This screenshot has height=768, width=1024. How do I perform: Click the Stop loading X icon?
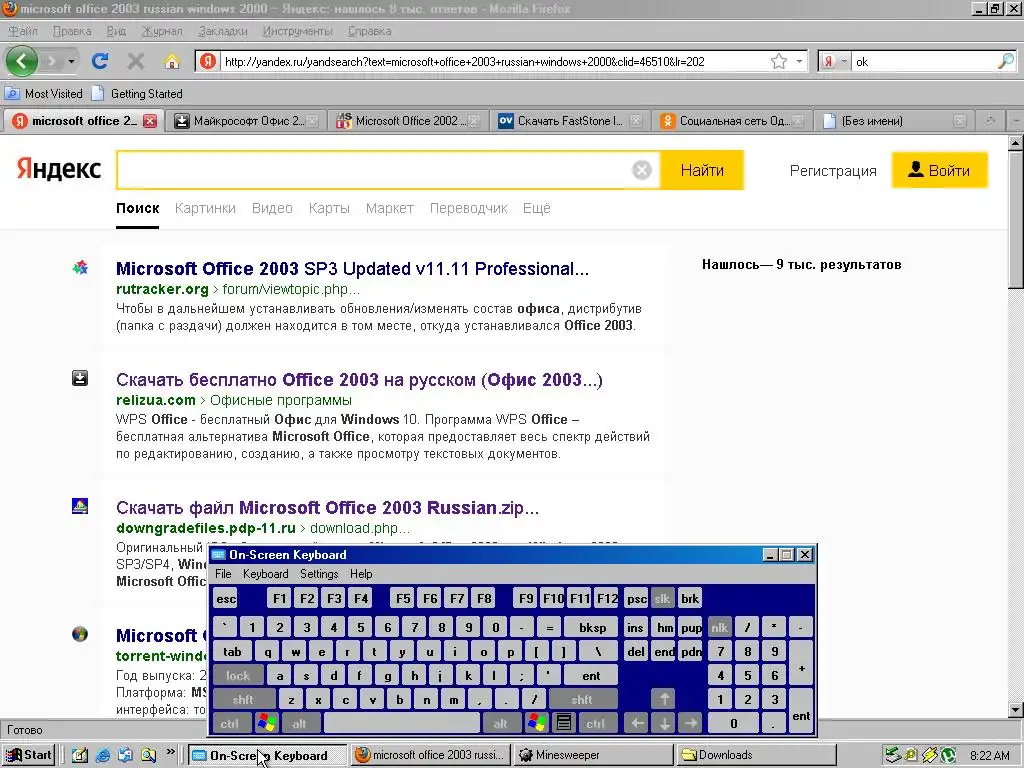136,61
